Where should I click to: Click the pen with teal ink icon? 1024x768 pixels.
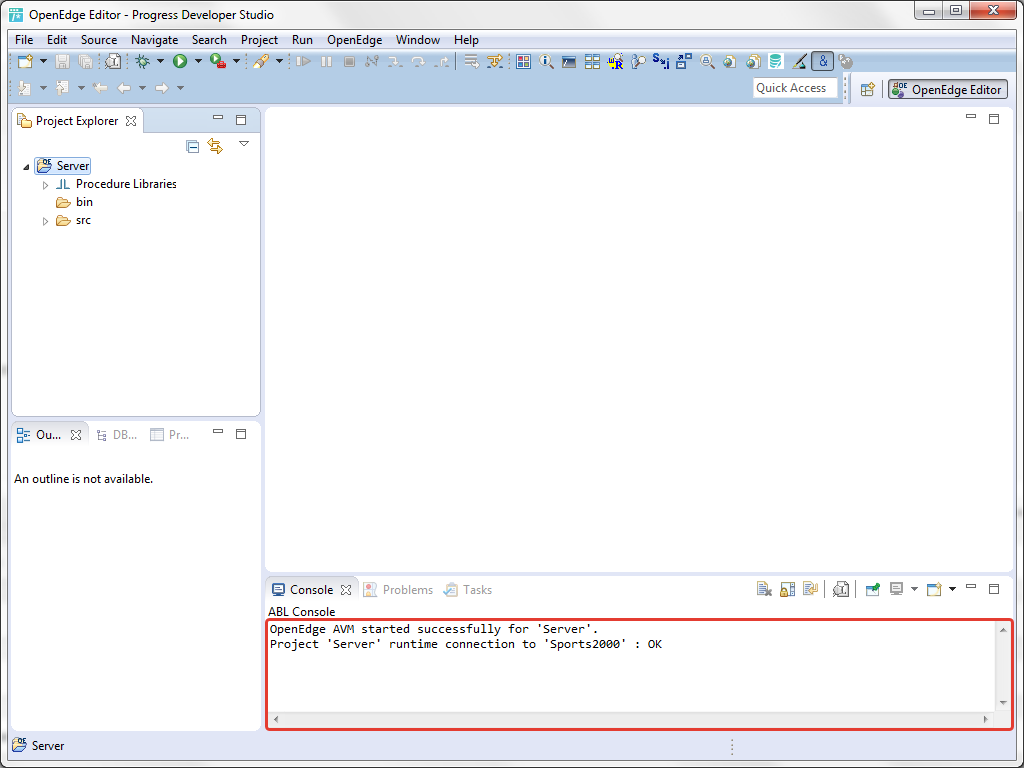point(799,61)
